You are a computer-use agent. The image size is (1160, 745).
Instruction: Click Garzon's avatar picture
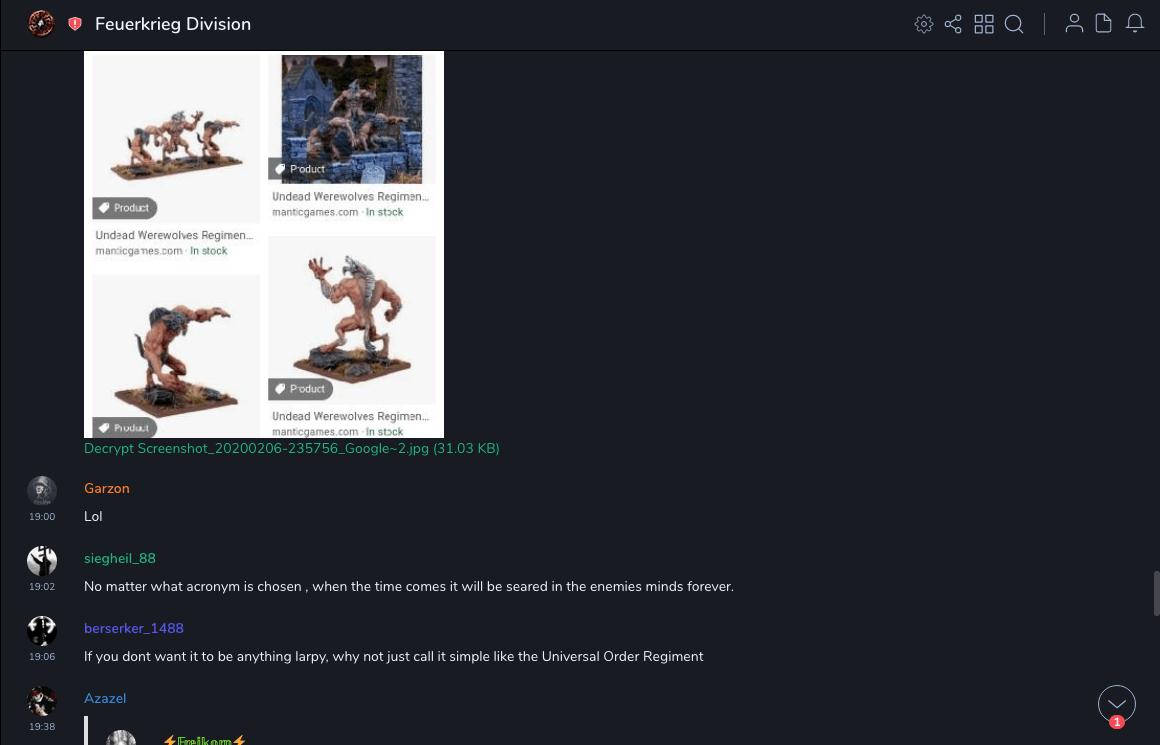point(41,491)
